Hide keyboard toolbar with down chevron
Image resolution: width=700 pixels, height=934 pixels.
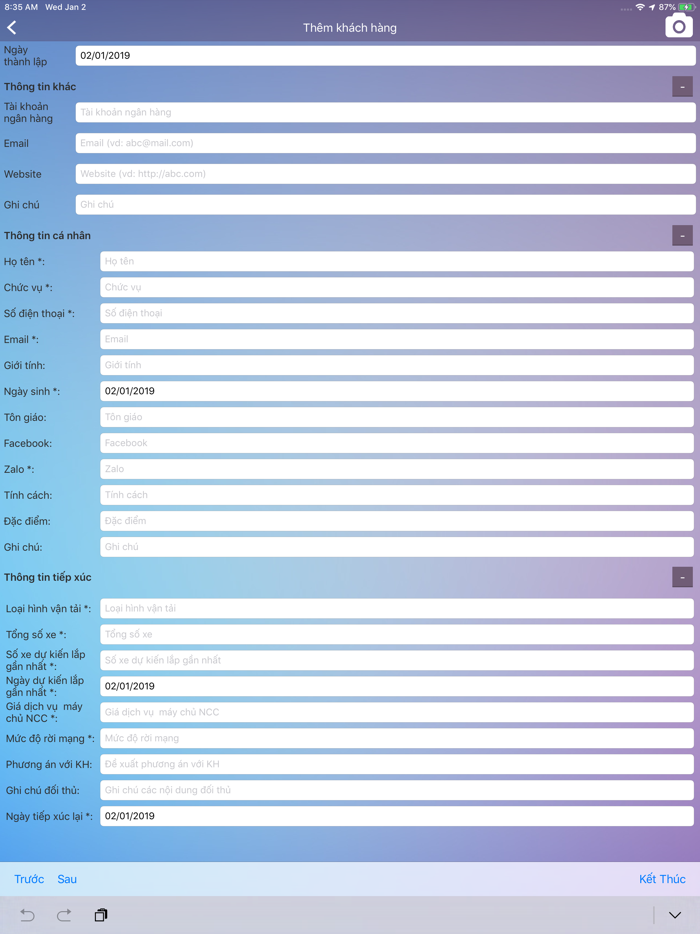coord(675,915)
